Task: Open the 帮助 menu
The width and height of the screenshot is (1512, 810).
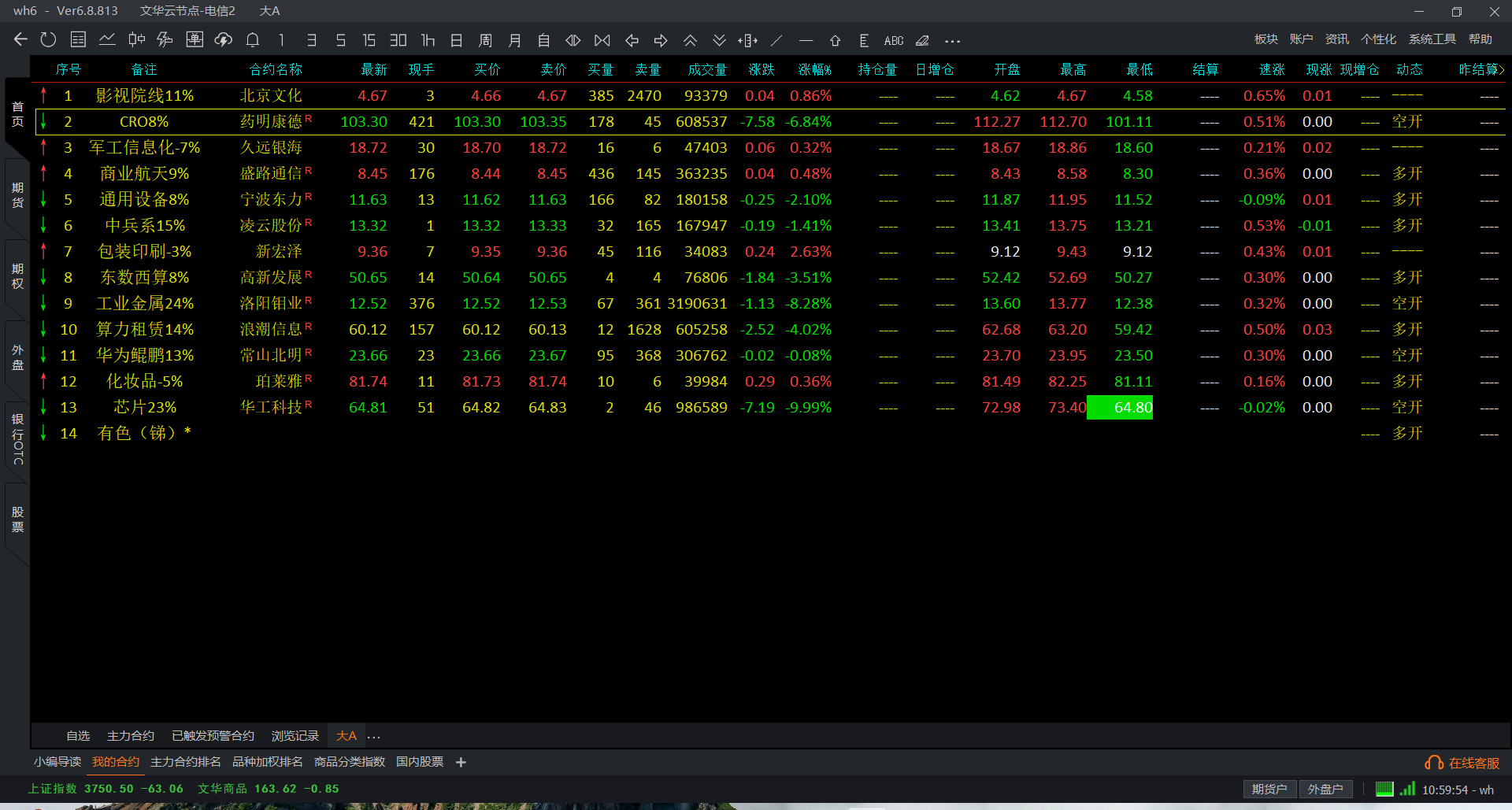Action: tap(1480, 39)
